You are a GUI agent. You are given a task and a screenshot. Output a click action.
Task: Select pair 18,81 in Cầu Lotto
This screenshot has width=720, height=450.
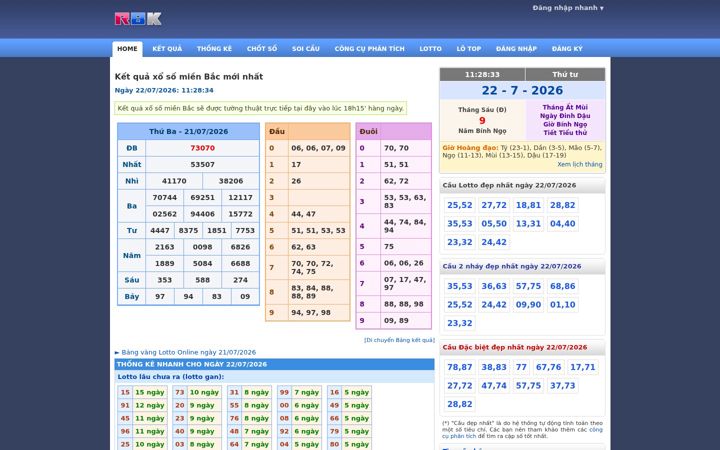529,205
